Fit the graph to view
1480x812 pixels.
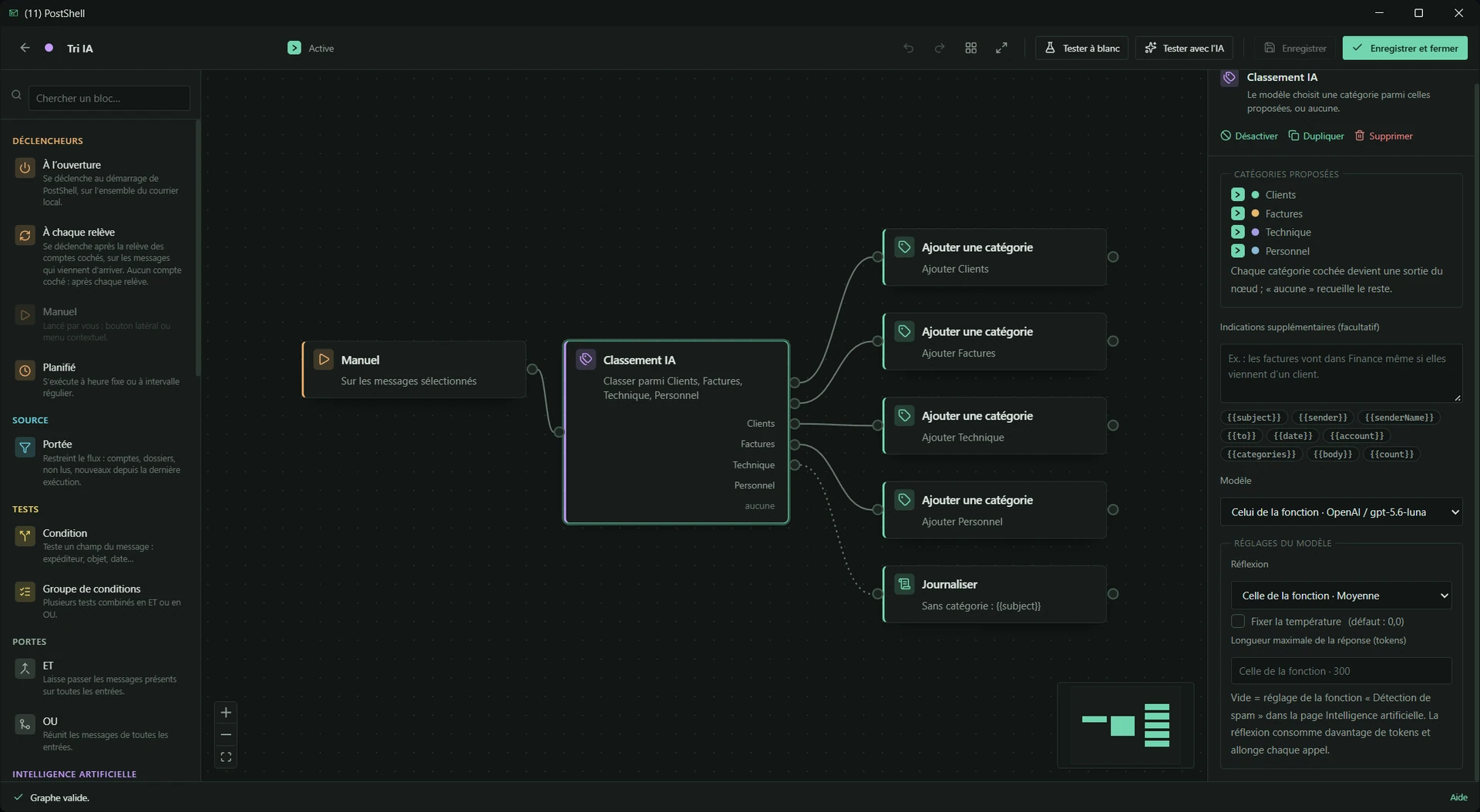pyautogui.click(x=226, y=757)
